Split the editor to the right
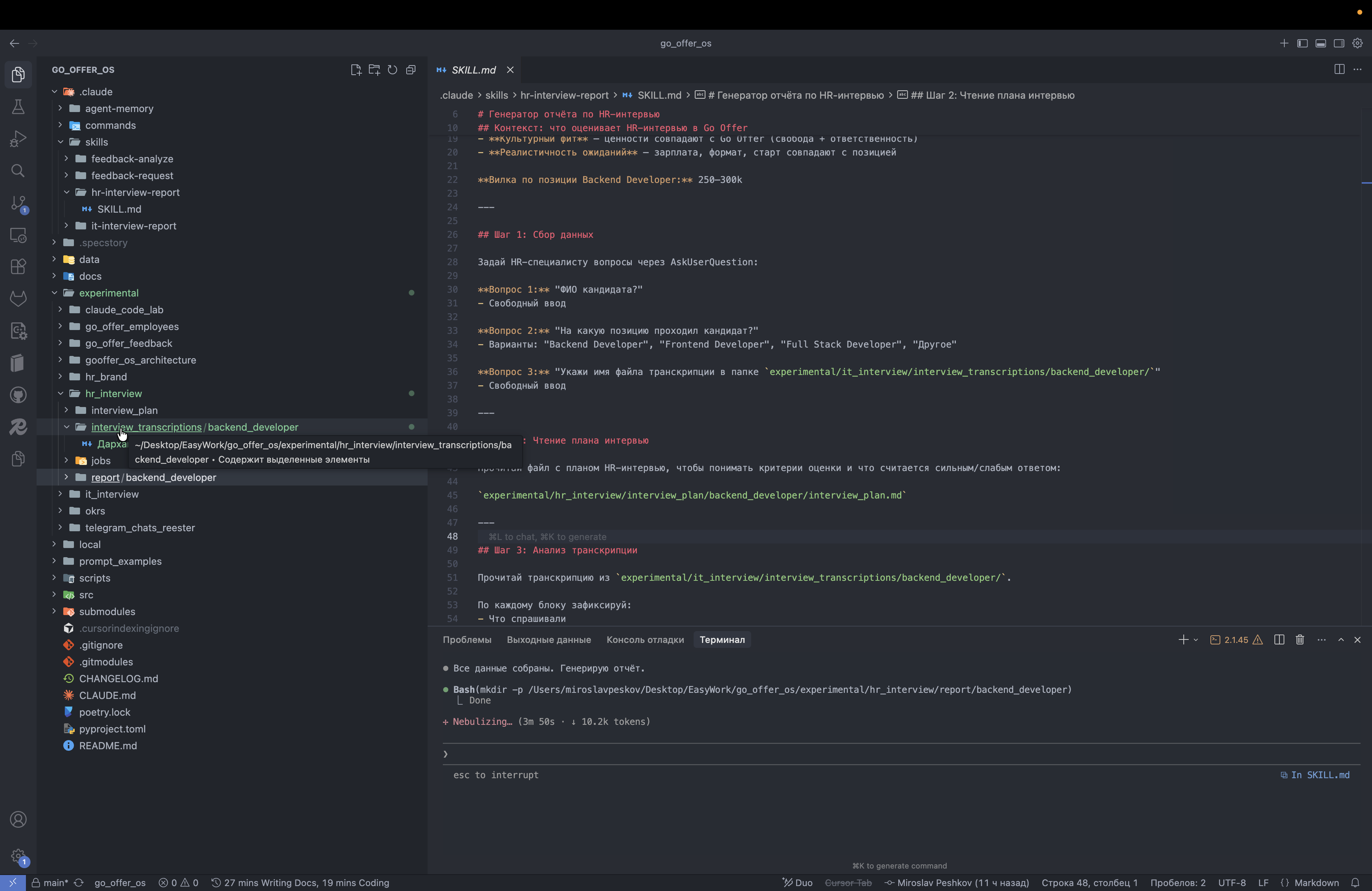Screen dimensions: 1372x891 pos(1339,69)
